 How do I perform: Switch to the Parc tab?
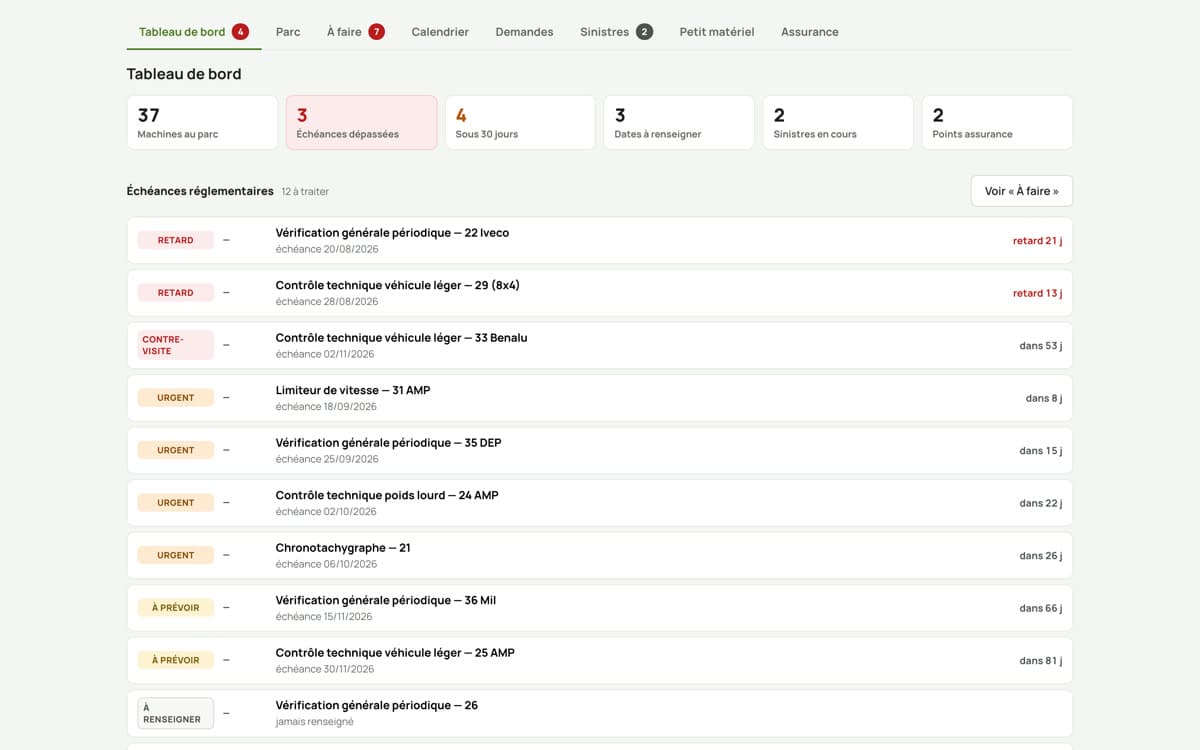(288, 32)
